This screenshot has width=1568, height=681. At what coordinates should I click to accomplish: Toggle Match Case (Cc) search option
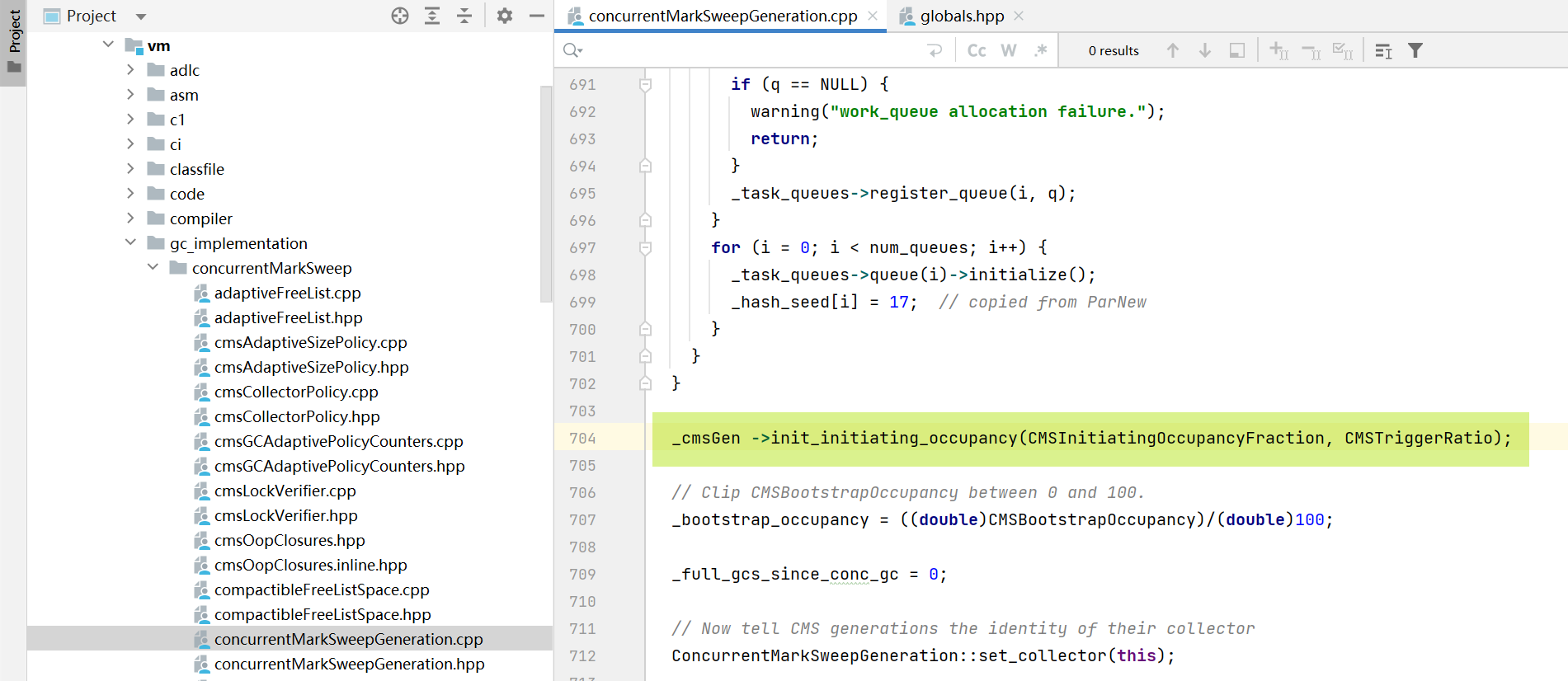[x=977, y=51]
